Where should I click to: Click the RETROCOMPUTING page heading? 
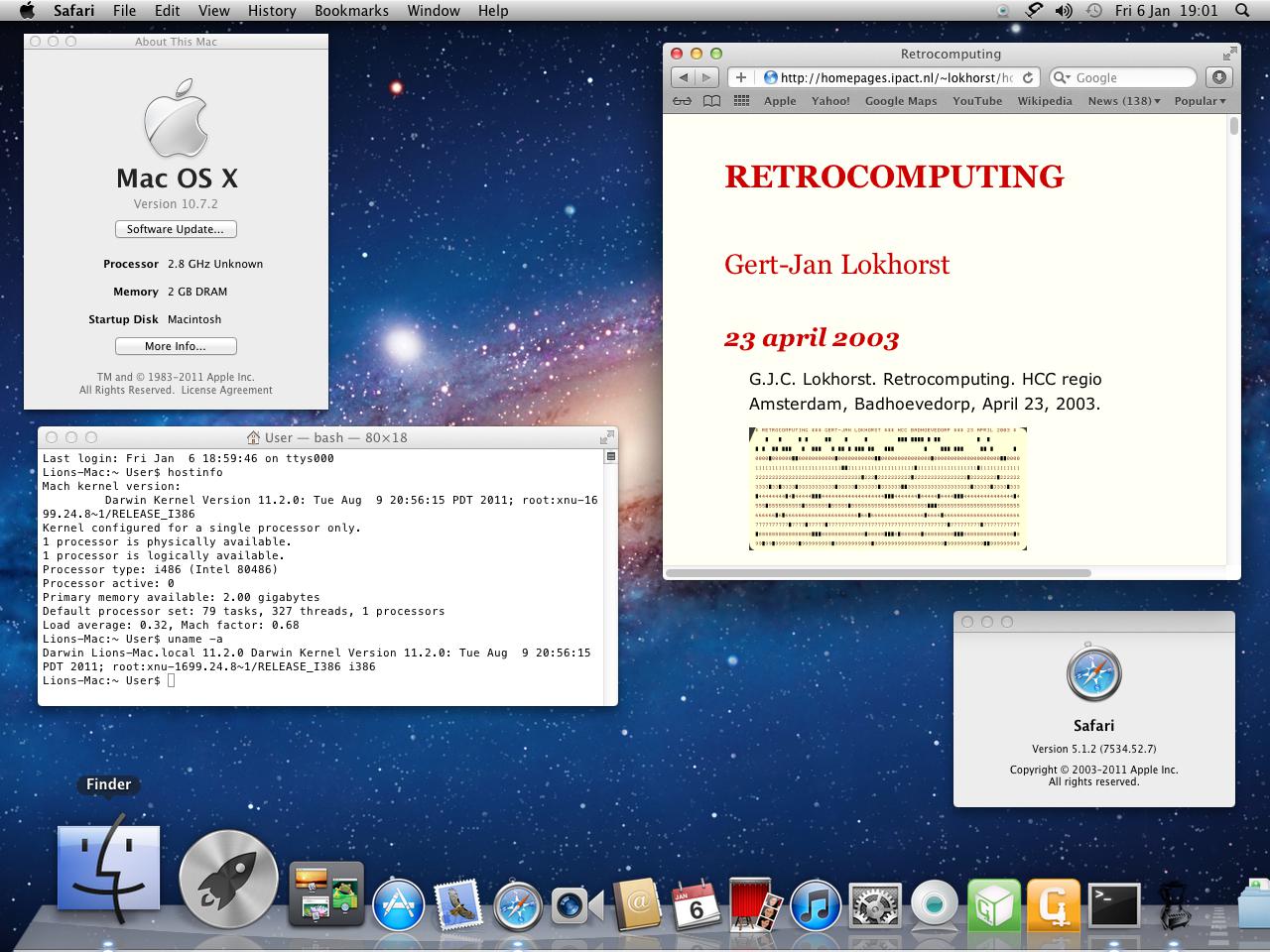coord(894,177)
